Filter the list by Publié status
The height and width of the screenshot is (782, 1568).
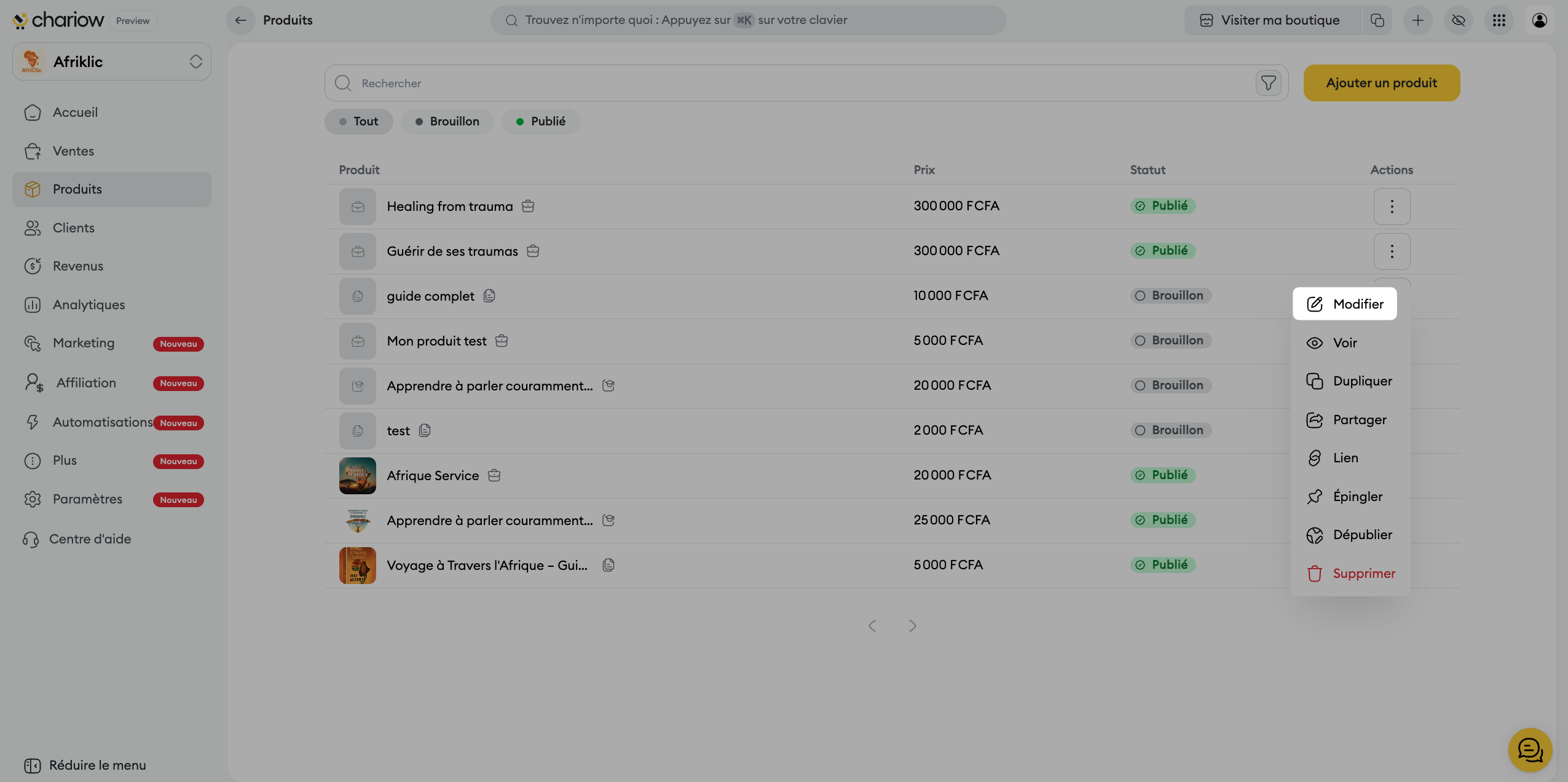tap(540, 122)
